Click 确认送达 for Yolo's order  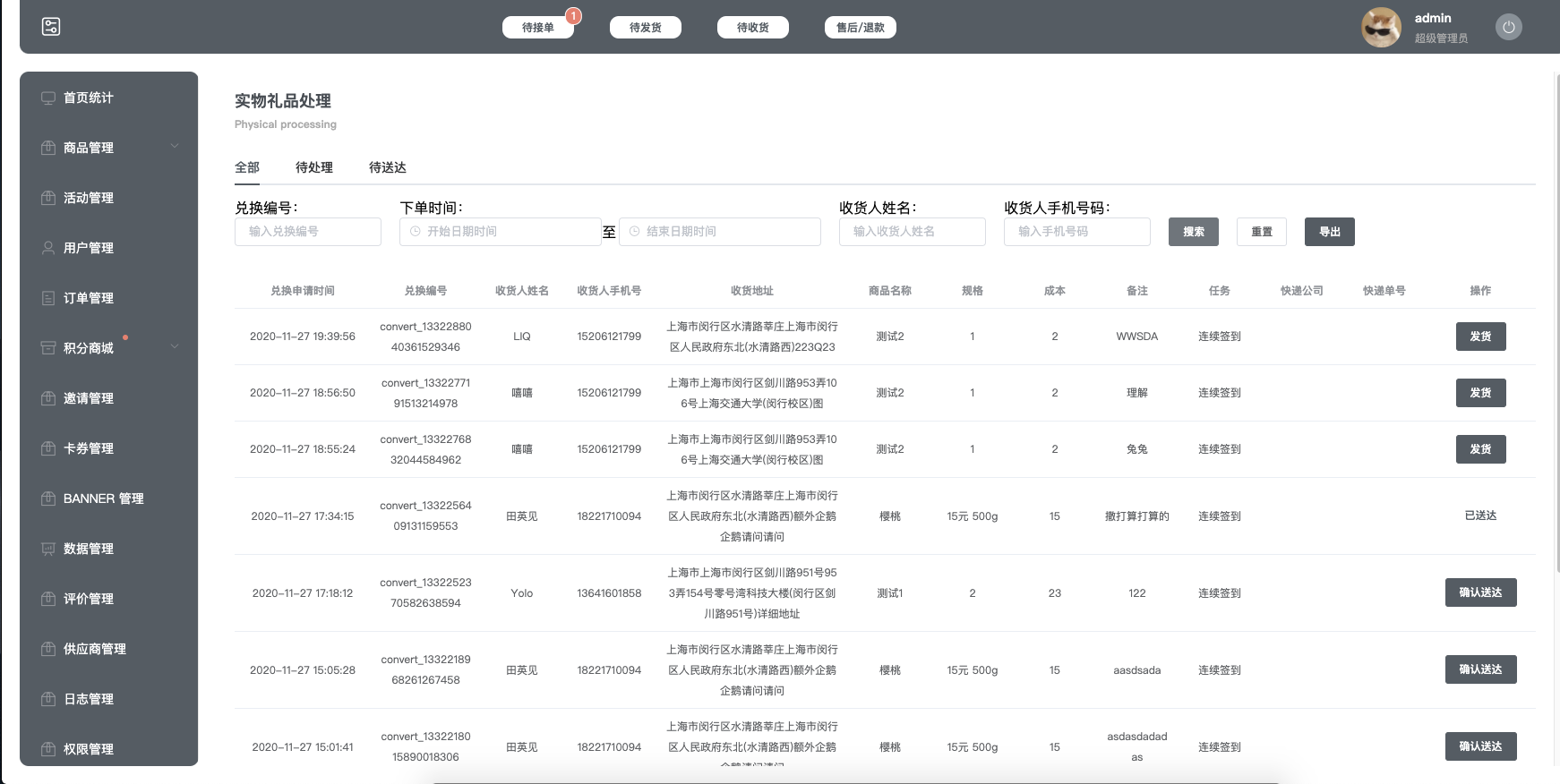pyautogui.click(x=1480, y=592)
